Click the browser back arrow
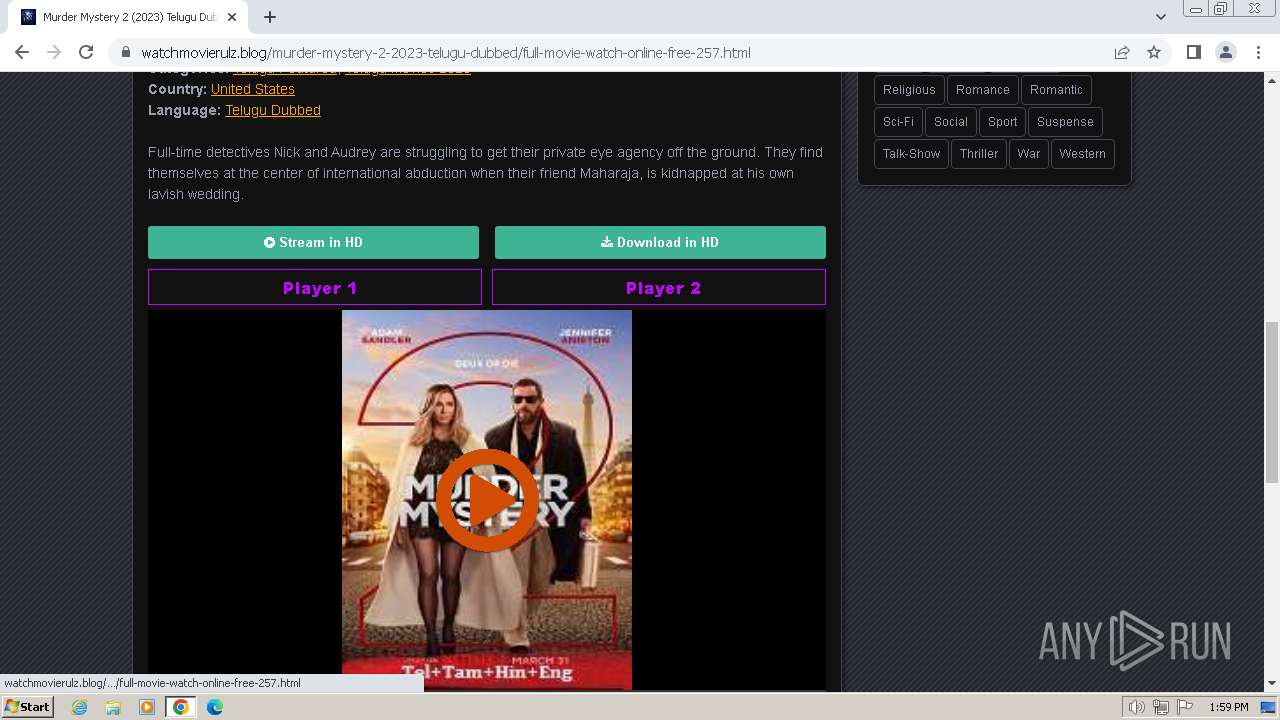 pos(22,52)
